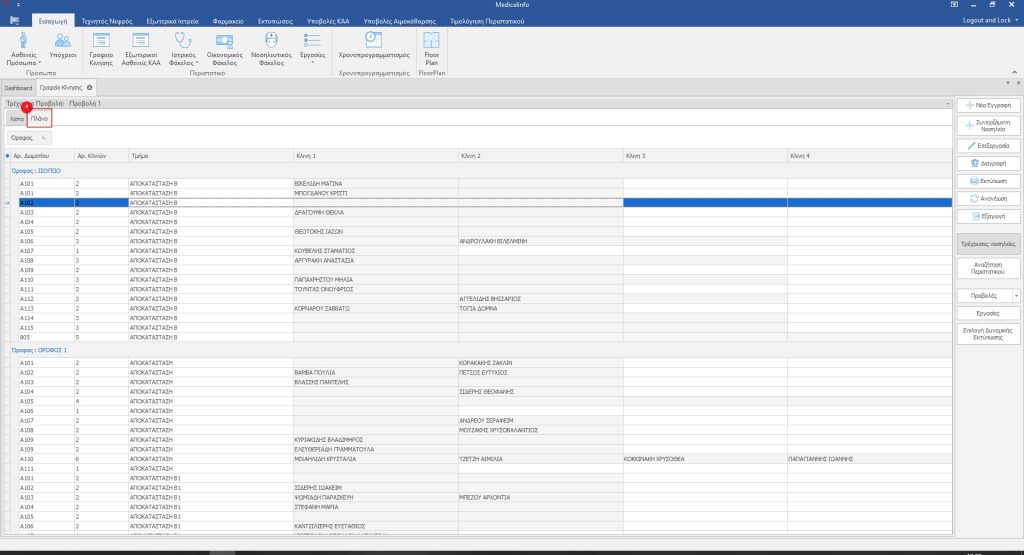
Task: Open Ασθενείς Πρόσωπα ribbon icon
Action: click(24, 41)
